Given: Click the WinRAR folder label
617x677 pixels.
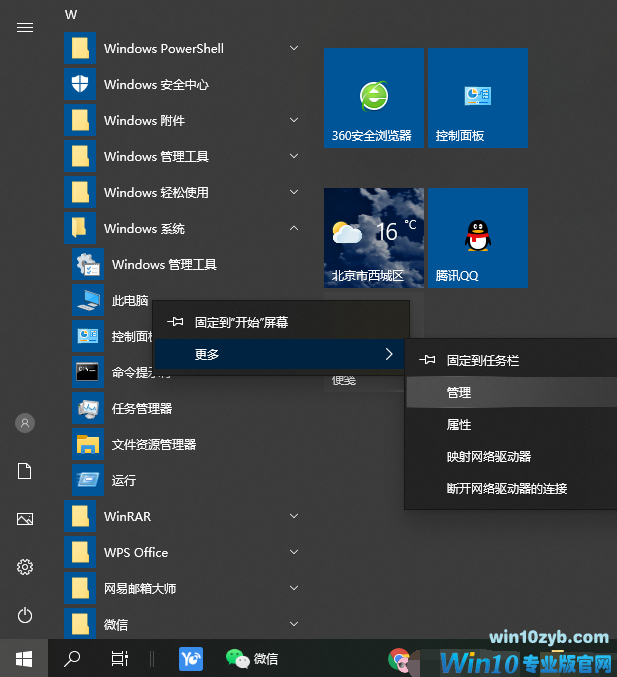Looking at the screenshot, I should tap(127, 516).
